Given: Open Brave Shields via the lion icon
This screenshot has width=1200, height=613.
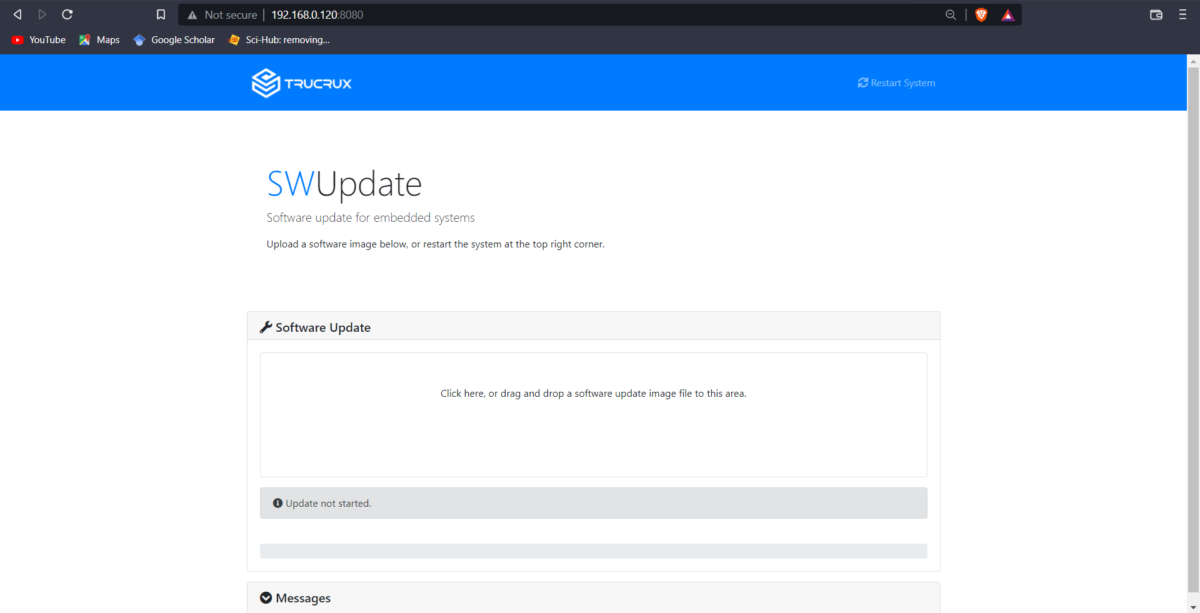Looking at the screenshot, I should pyautogui.click(x=980, y=14).
